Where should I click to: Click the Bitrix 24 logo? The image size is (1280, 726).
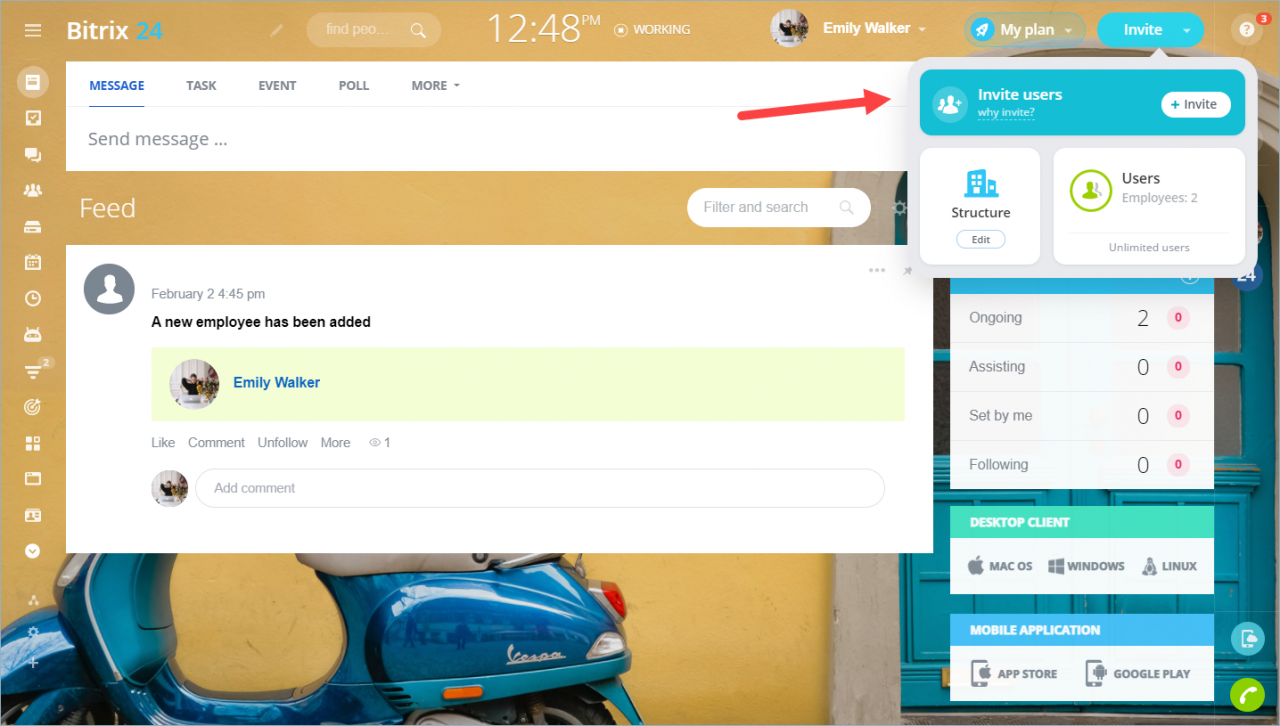114,30
